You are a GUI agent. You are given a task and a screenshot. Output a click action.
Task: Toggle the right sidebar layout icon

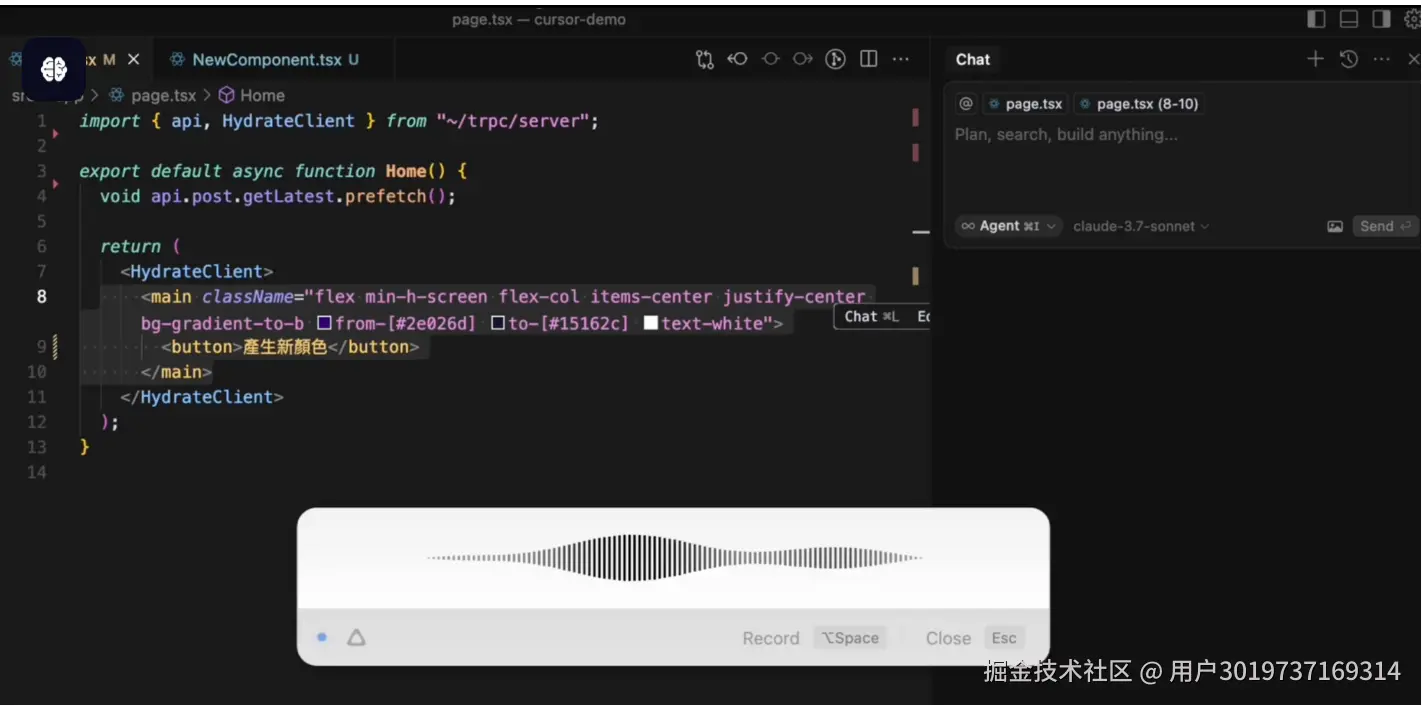1381,19
